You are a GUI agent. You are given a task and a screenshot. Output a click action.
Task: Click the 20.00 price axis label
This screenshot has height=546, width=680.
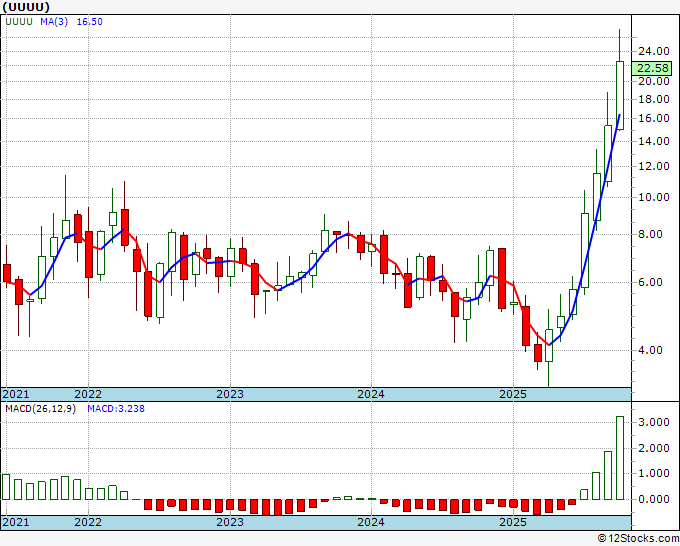point(654,81)
